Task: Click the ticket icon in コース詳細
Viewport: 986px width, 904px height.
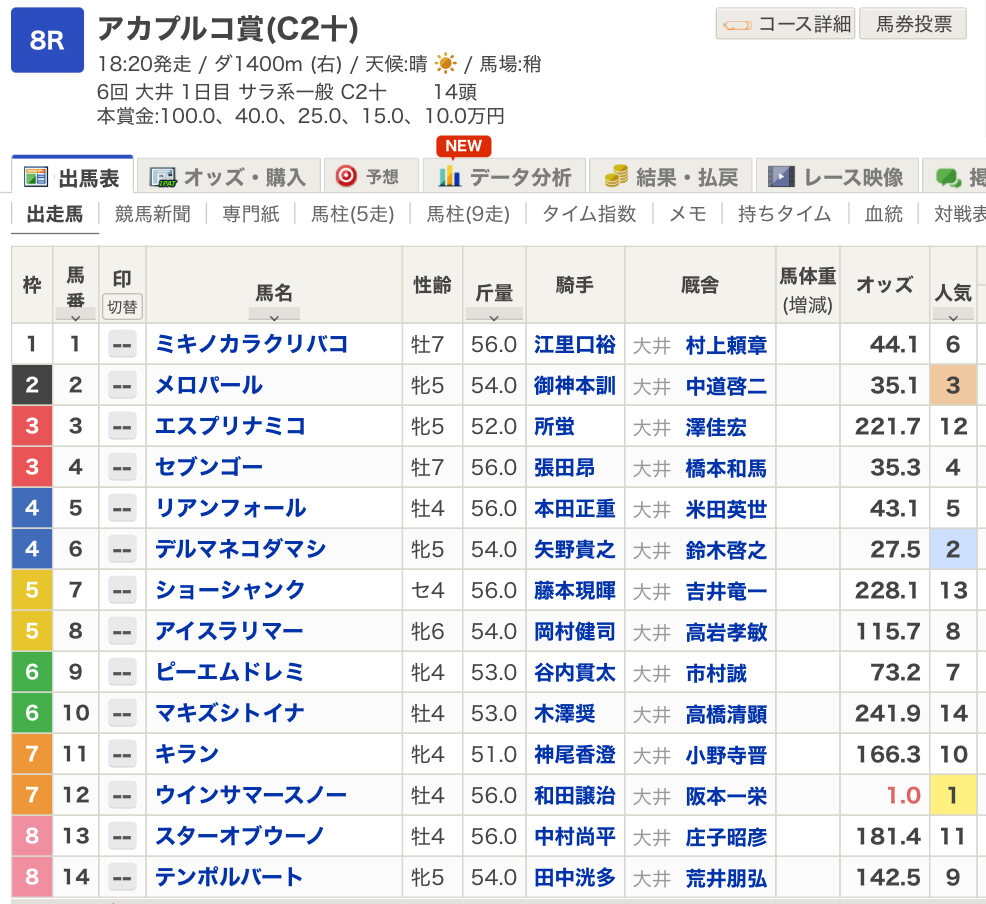Action: coord(737,24)
